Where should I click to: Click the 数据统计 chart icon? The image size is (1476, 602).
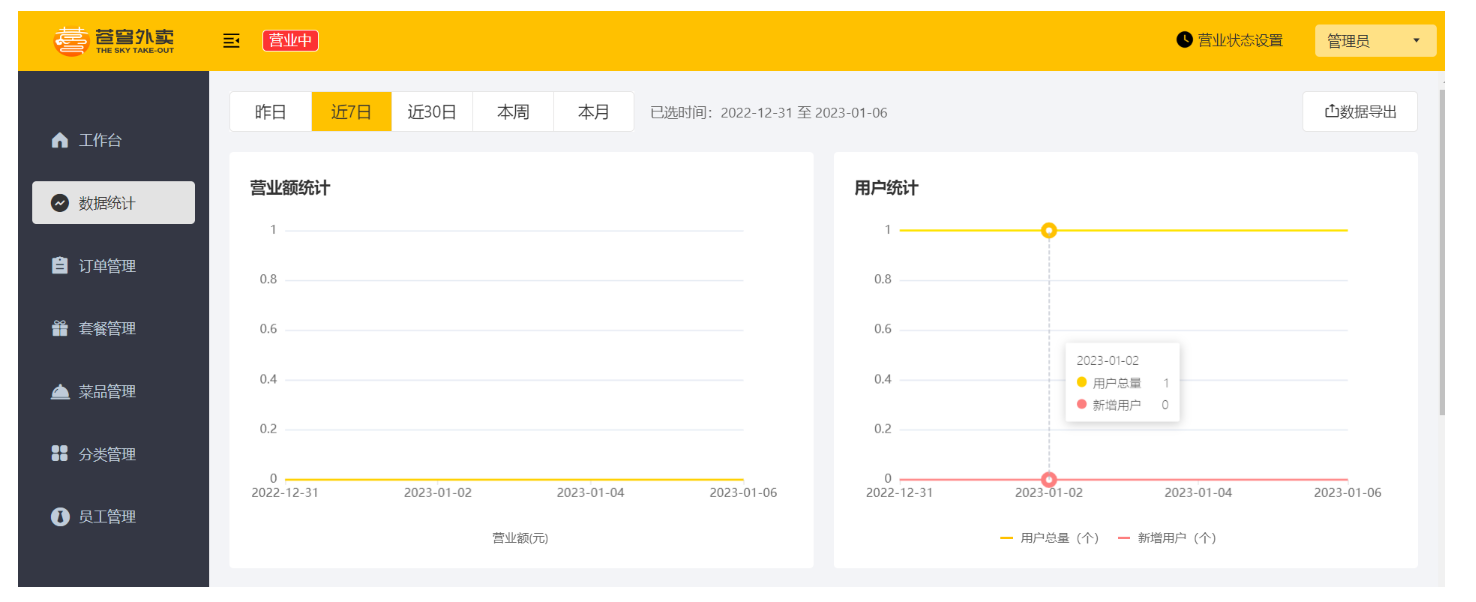[x=60, y=203]
